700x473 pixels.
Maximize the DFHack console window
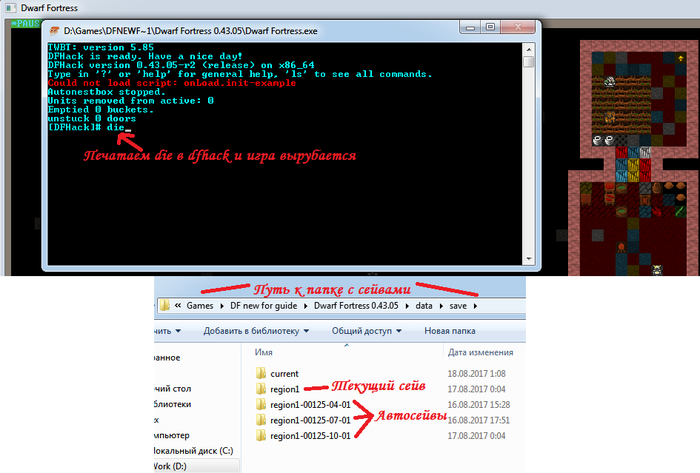491,30
